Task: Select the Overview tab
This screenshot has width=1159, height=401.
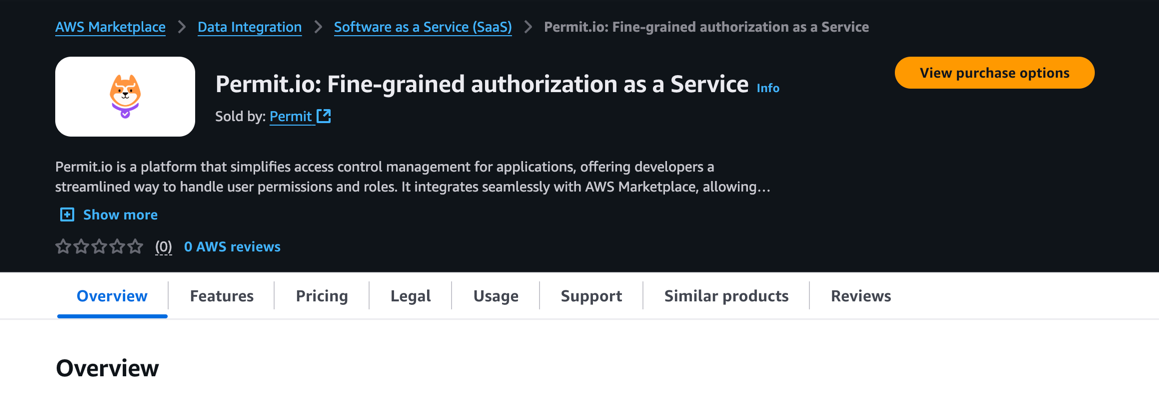Action: 112,296
